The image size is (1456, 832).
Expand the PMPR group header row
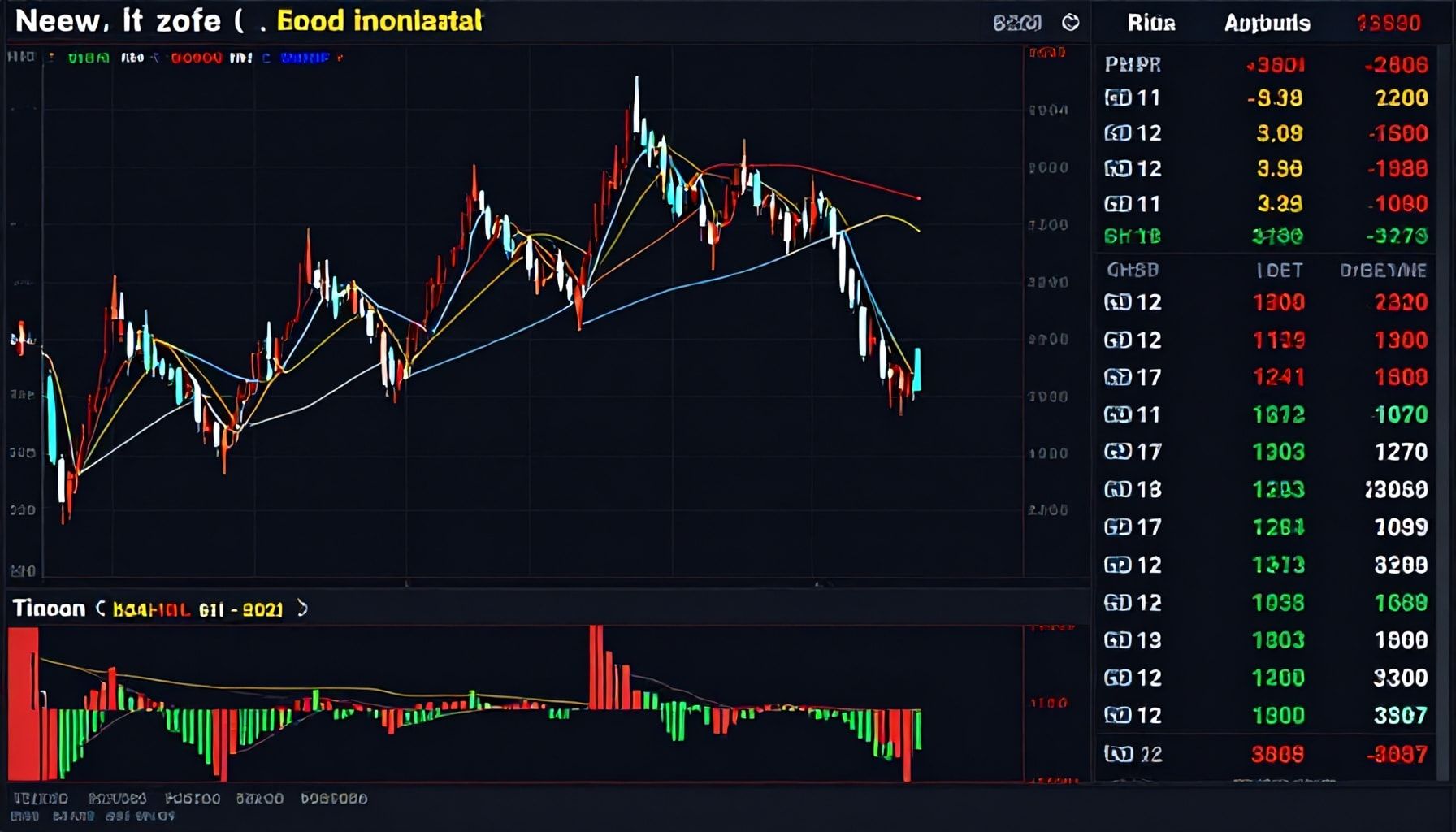pos(1133,64)
